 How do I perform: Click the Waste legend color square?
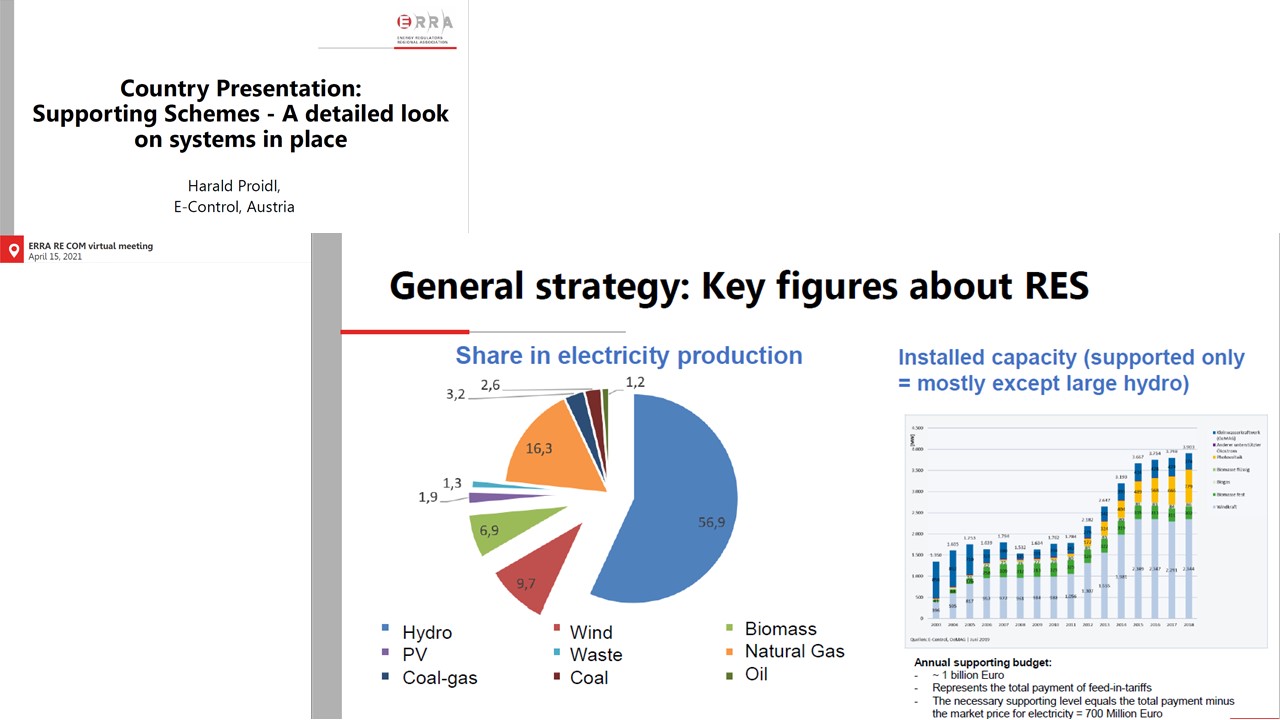point(556,650)
